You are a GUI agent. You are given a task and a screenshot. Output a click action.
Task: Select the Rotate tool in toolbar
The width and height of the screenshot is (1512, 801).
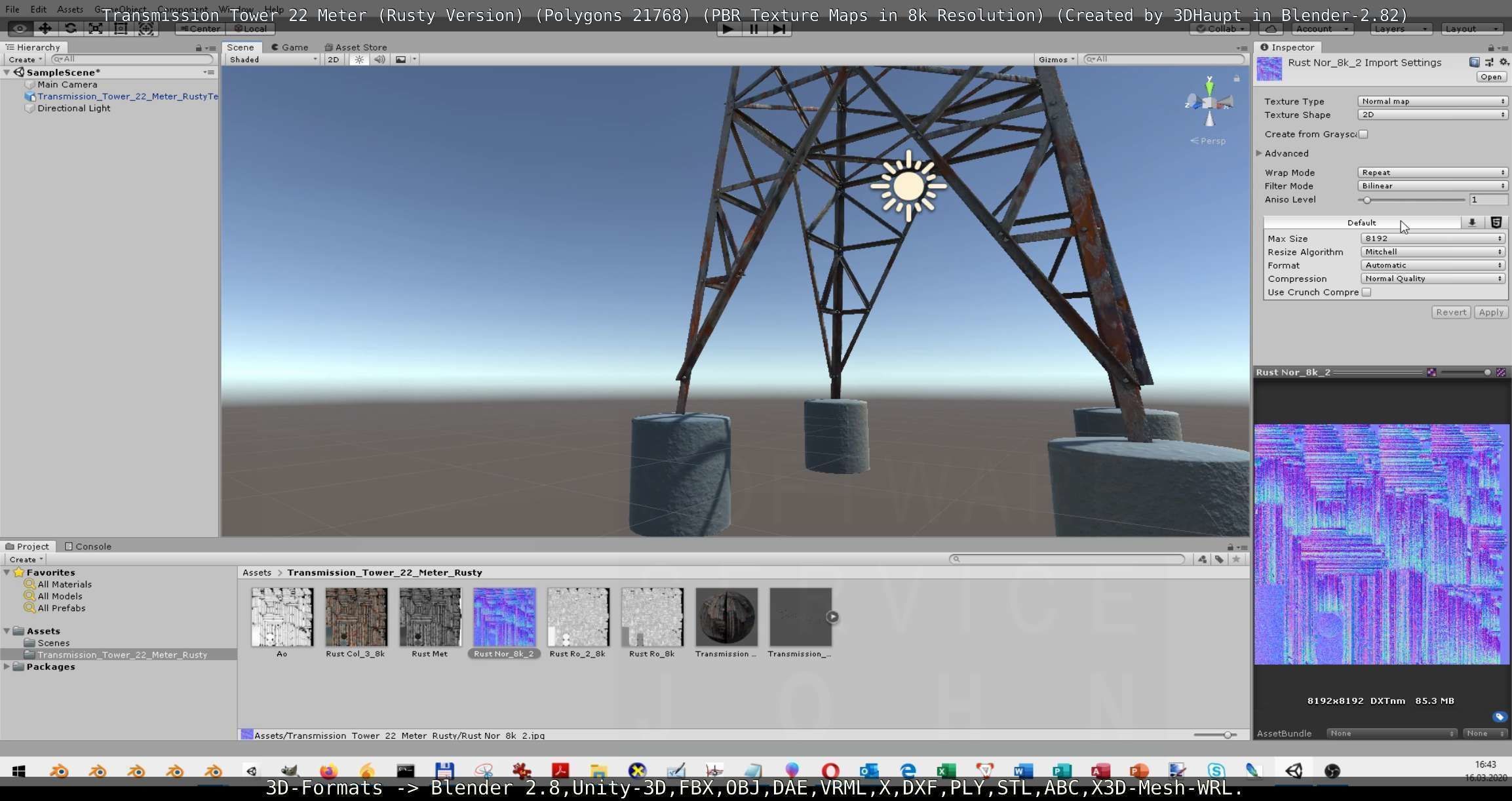tap(70, 29)
